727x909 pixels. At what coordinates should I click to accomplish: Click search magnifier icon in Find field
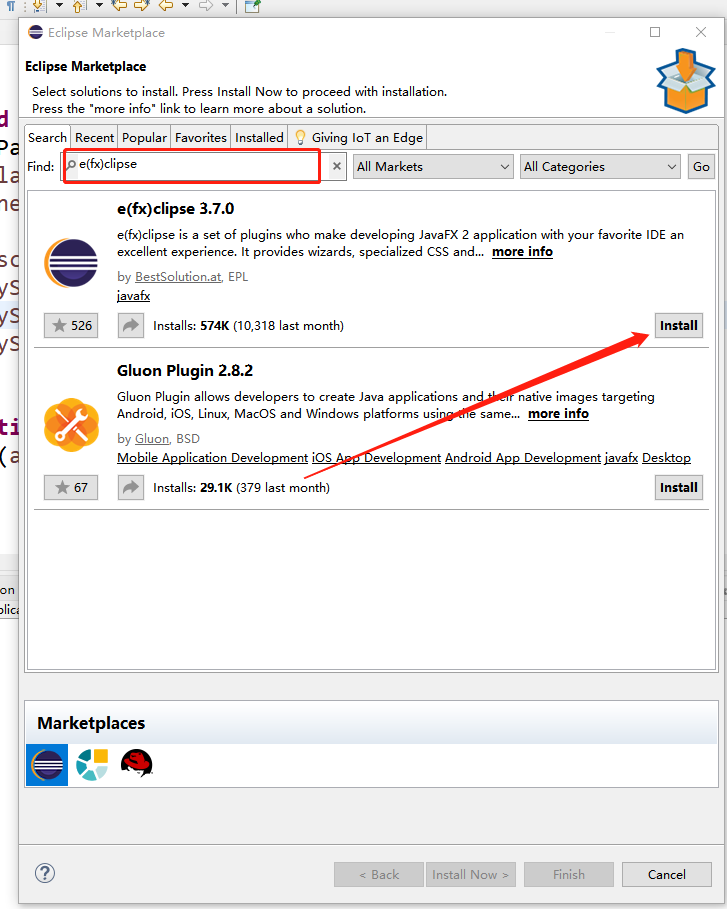71,165
